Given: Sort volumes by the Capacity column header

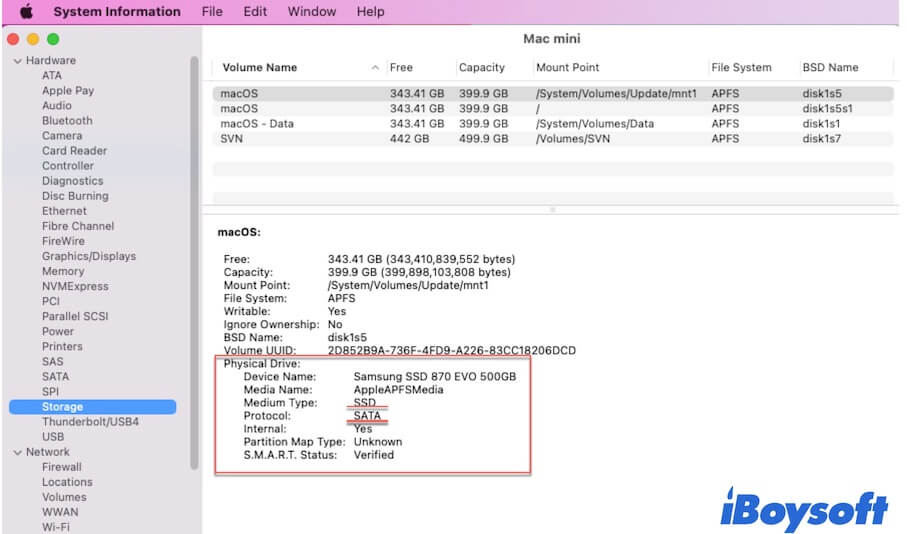Looking at the screenshot, I should coord(482,68).
